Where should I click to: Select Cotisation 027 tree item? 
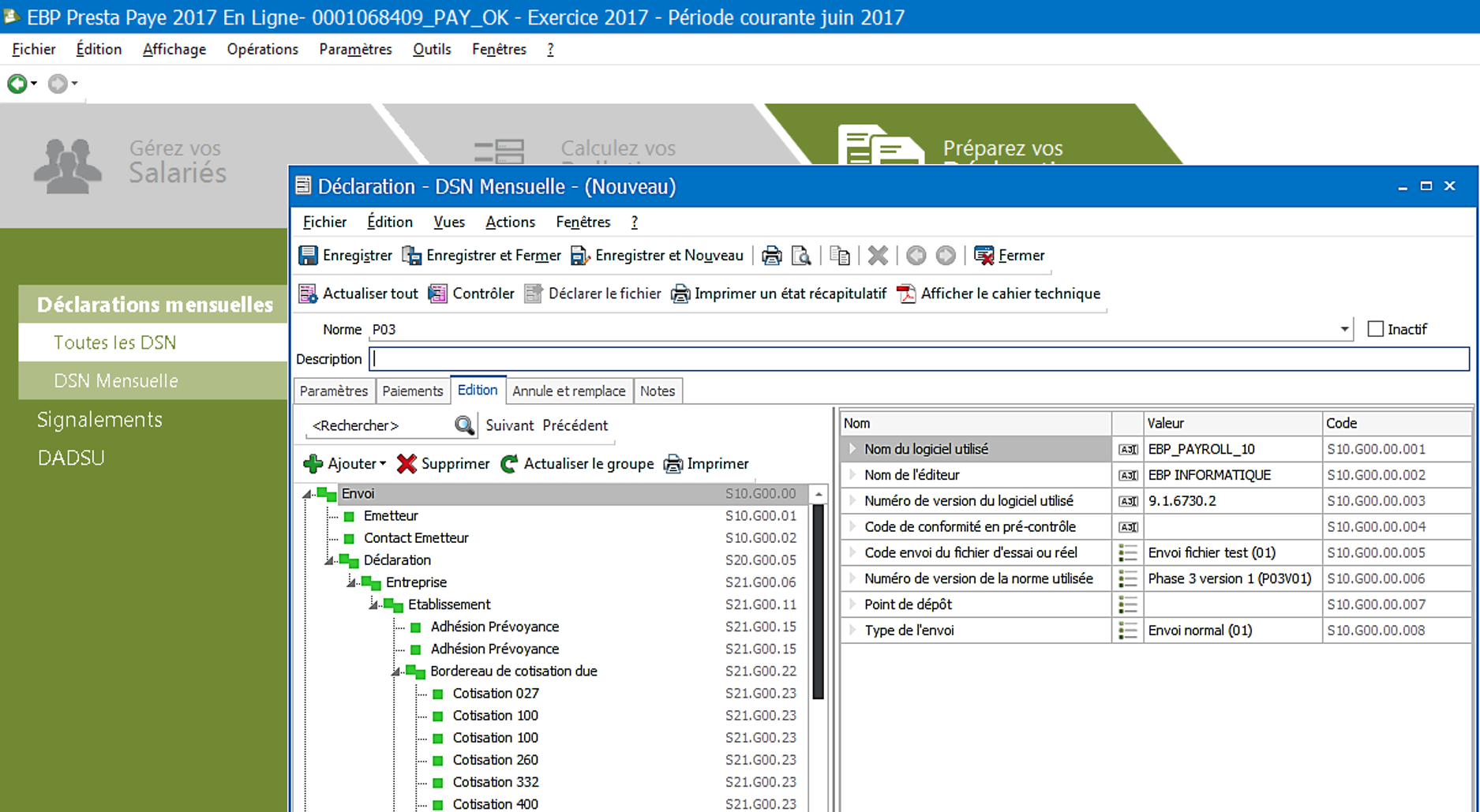pyautogui.click(x=496, y=694)
